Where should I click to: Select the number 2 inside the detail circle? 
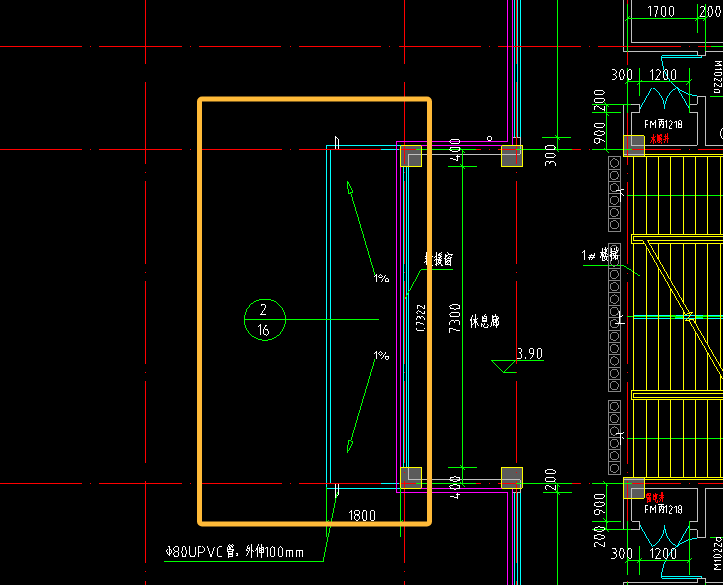pos(263,310)
